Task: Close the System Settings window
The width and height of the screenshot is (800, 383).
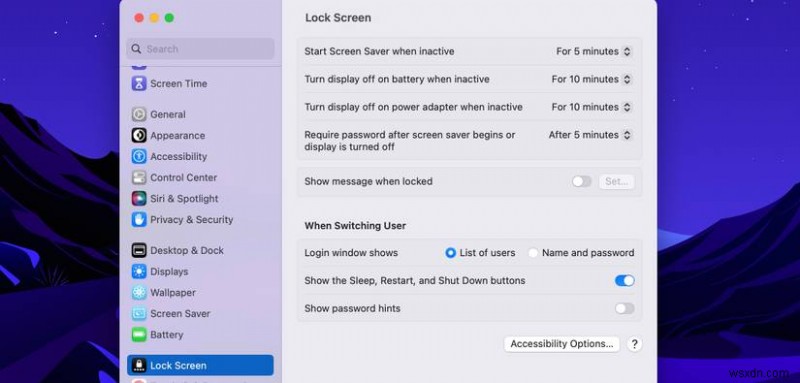Action: (139, 18)
